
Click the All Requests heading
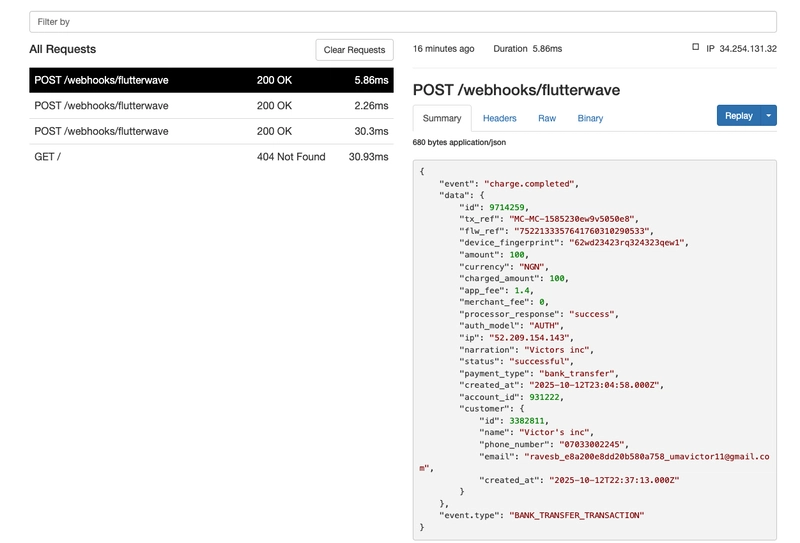pos(63,49)
